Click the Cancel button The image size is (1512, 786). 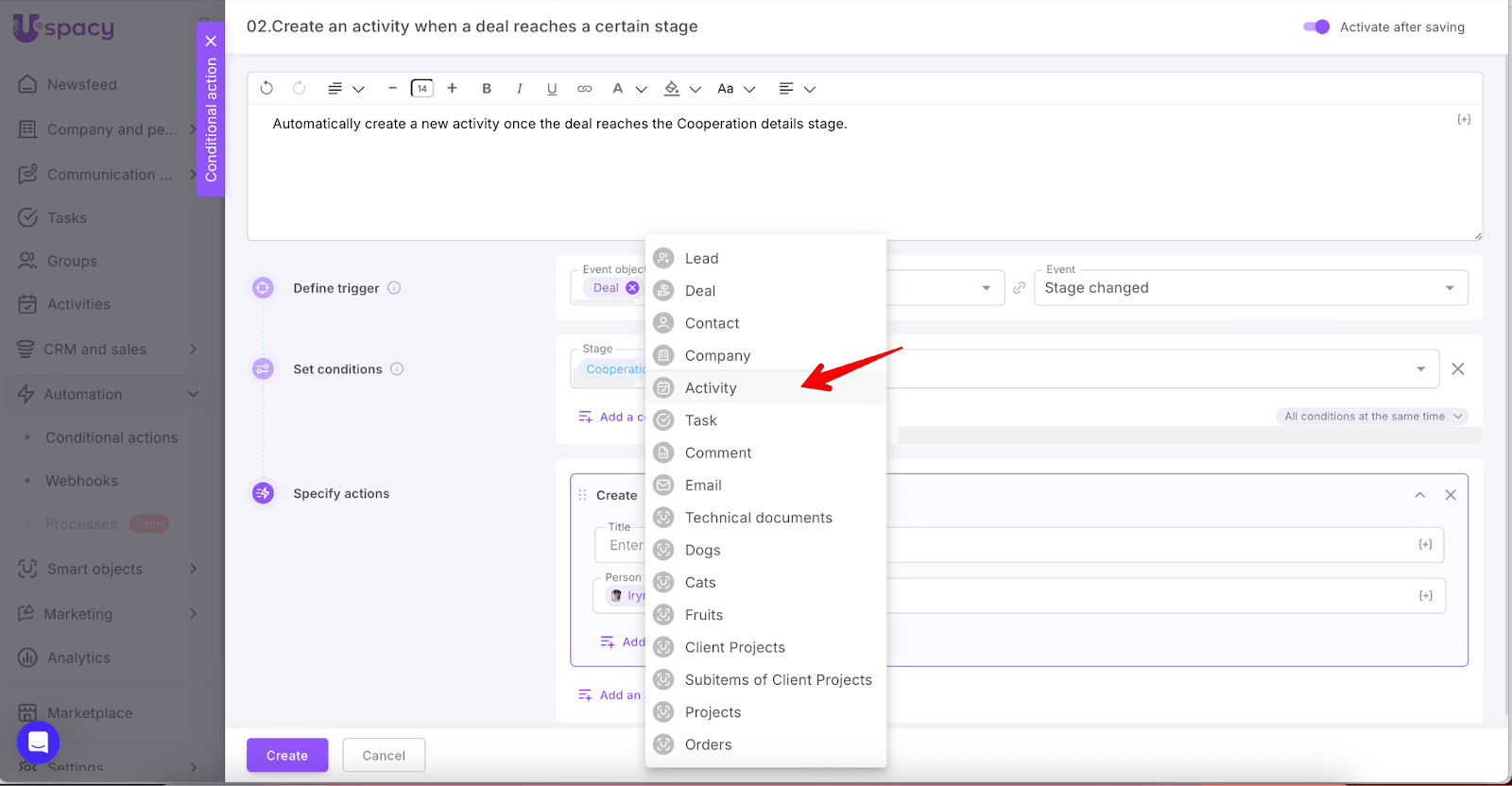point(384,756)
